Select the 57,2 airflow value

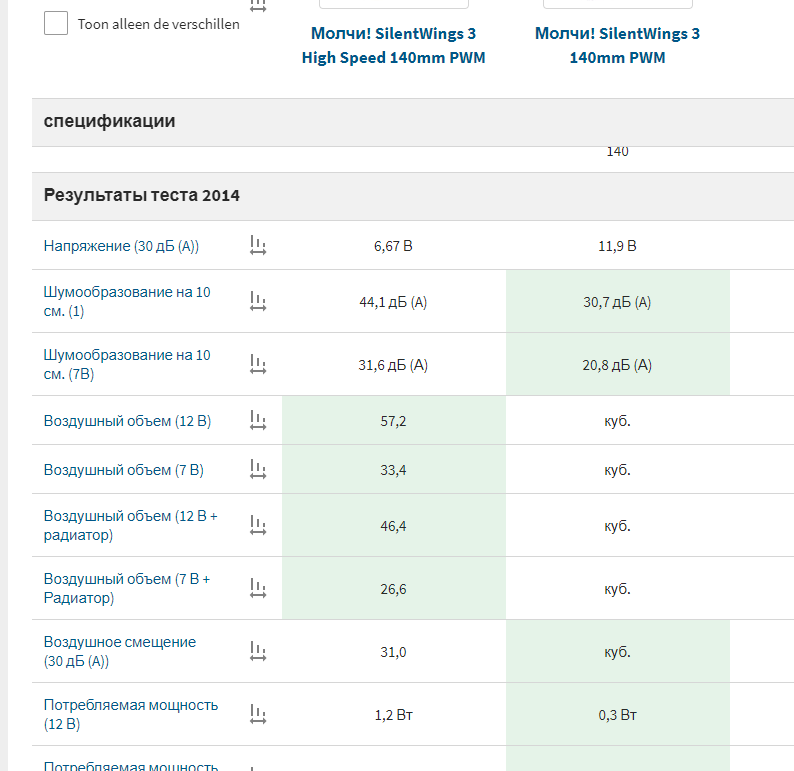point(393,421)
